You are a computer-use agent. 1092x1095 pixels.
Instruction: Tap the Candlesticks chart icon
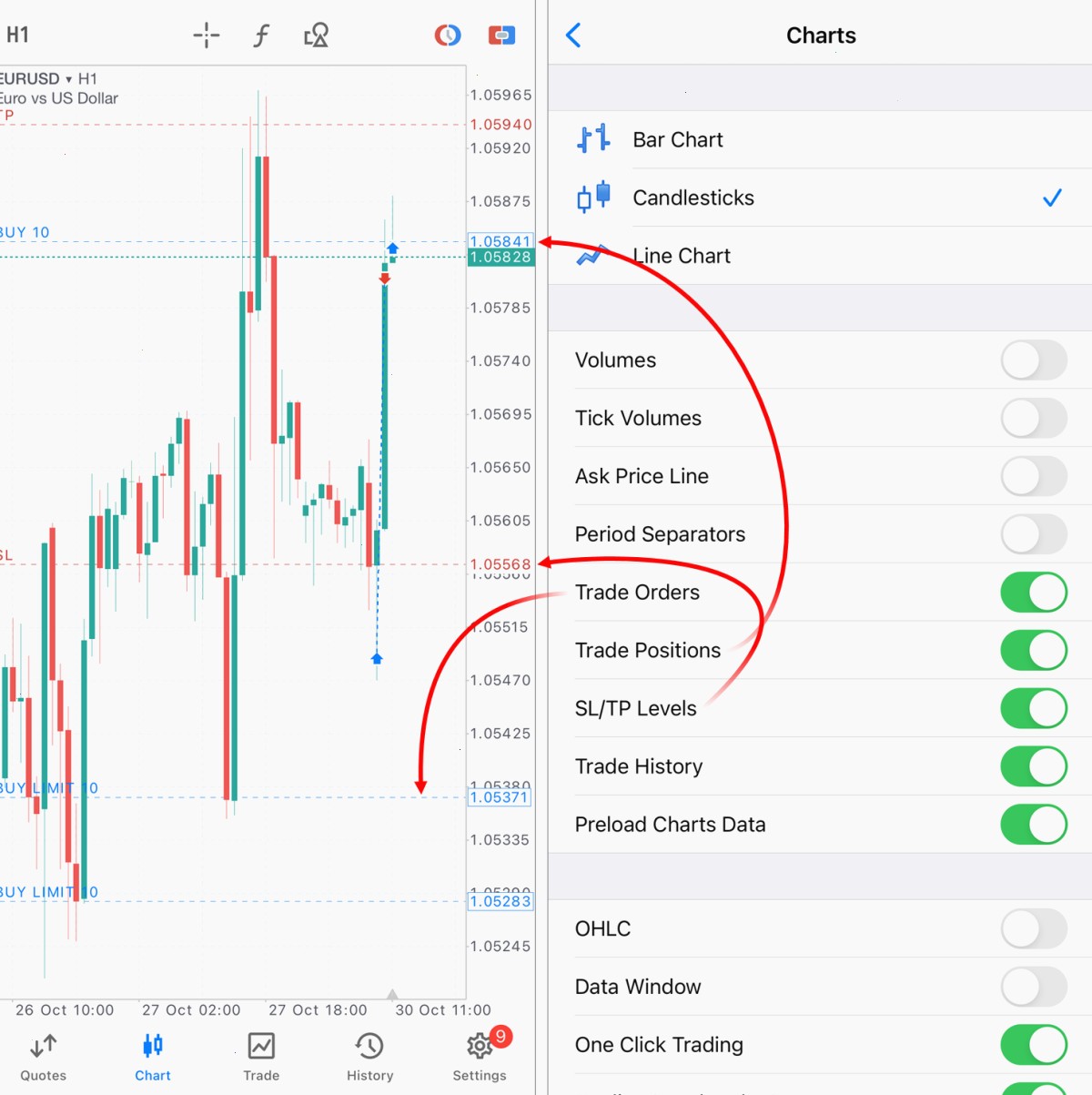(593, 198)
